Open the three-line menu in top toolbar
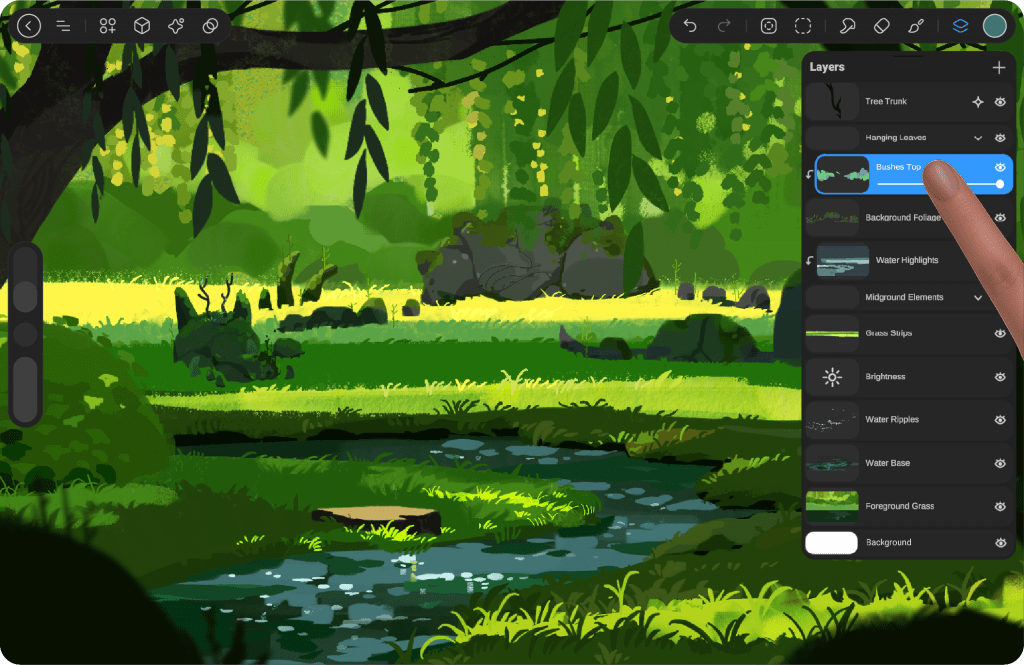Screen dimensions: 1024x665 coord(63,27)
